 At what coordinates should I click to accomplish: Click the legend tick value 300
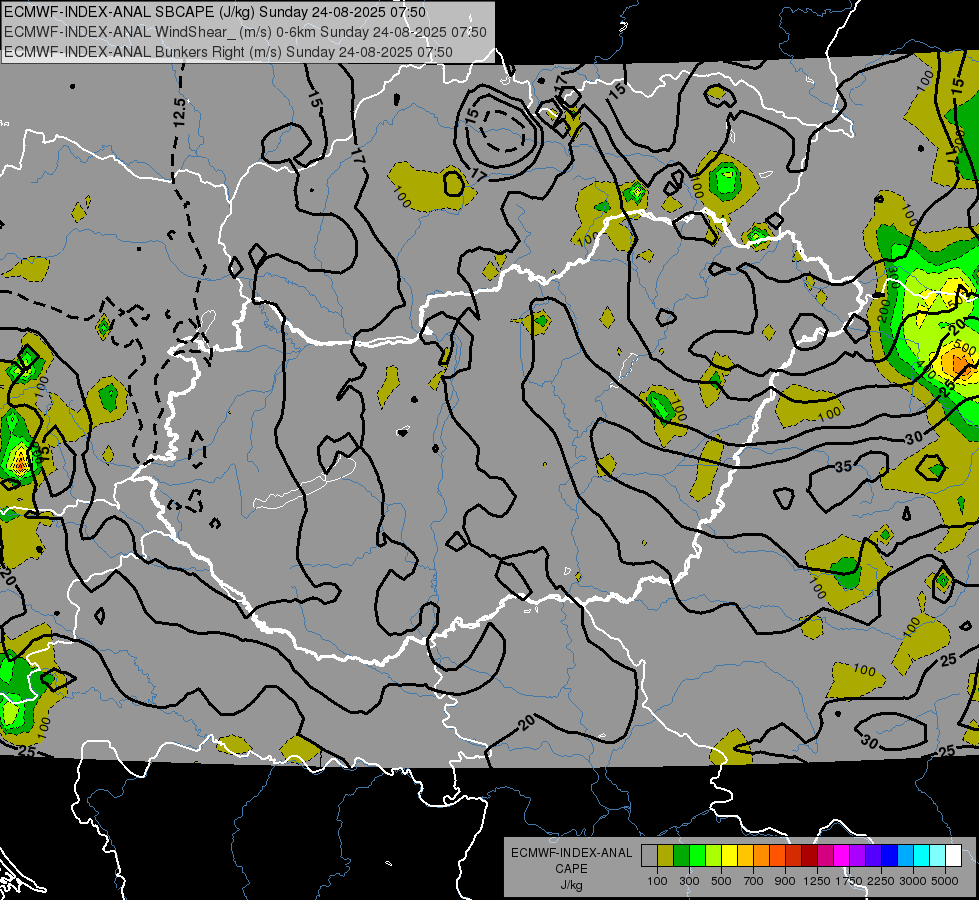click(689, 881)
